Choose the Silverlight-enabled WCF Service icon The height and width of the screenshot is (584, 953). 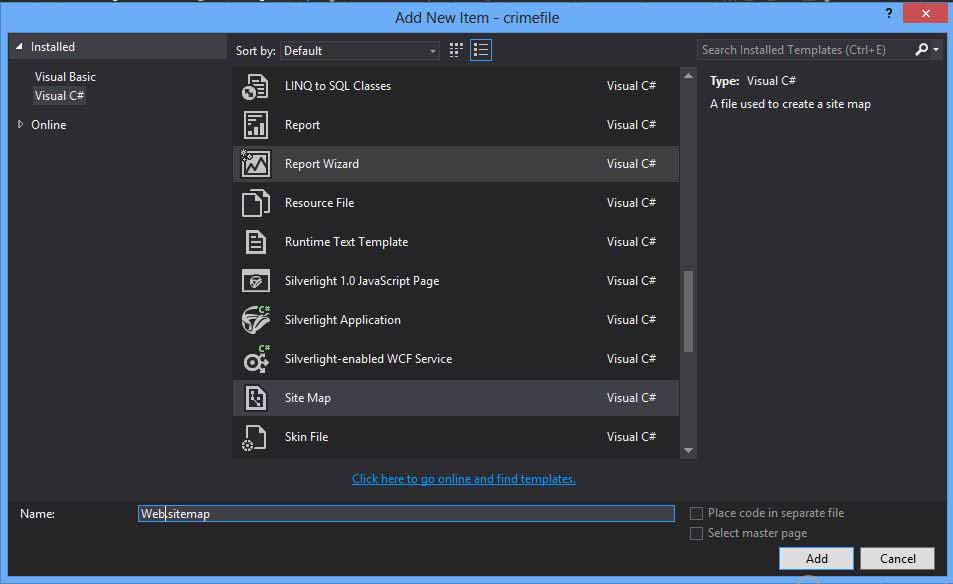[254, 359]
